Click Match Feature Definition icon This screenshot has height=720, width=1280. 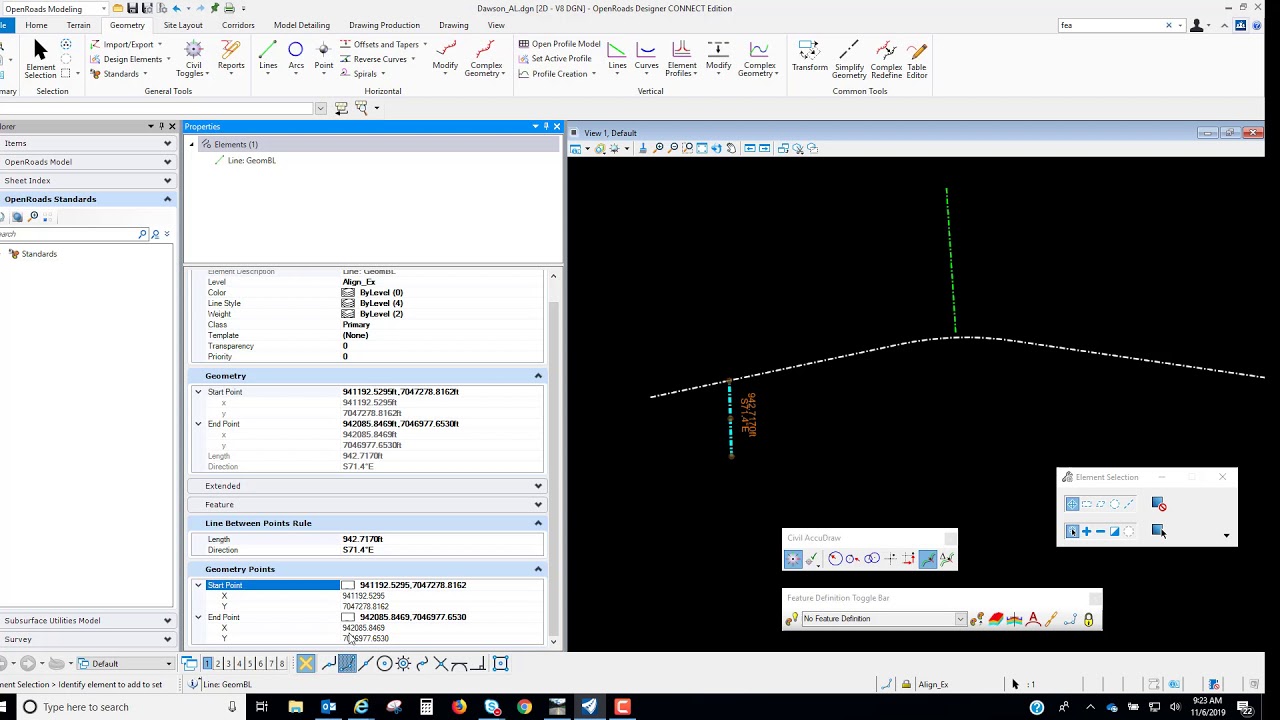coord(977,619)
